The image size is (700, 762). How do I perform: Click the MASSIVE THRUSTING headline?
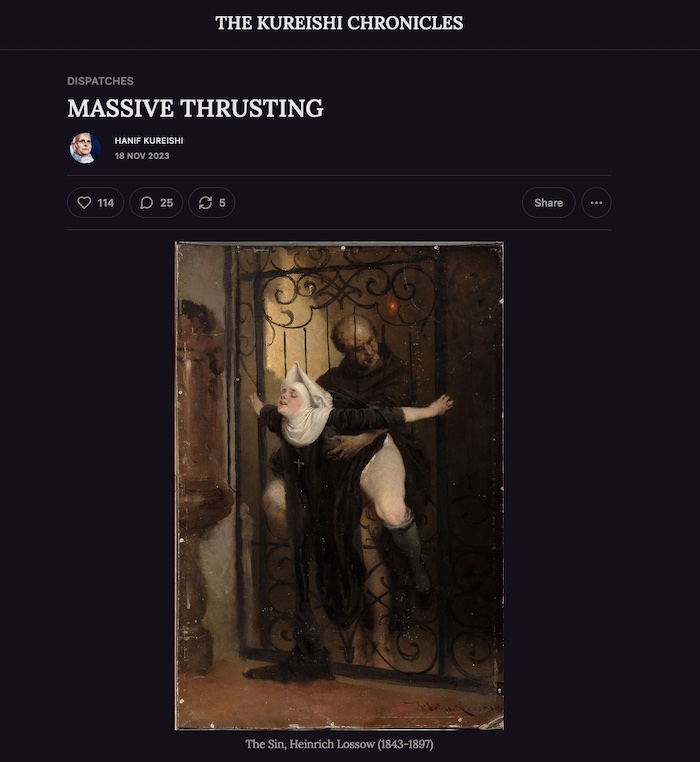coord(195,108)
